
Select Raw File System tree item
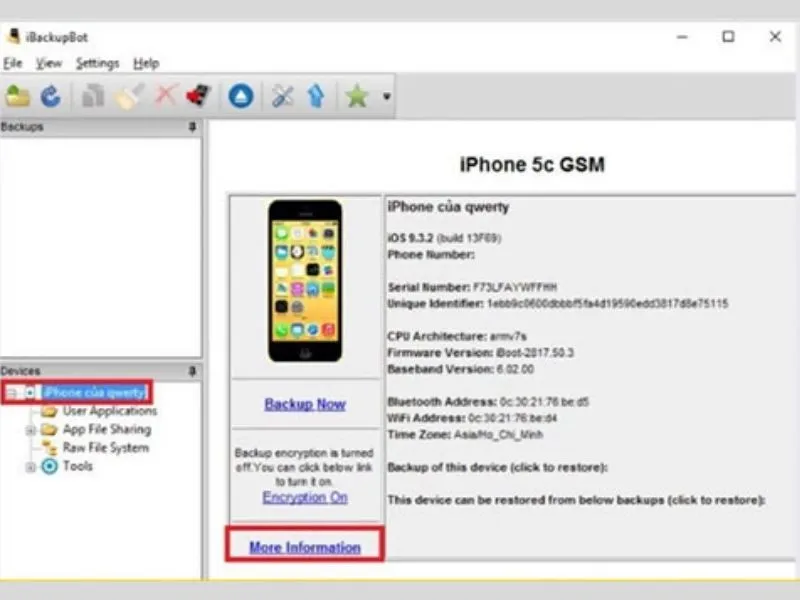(x=106, y=448)
